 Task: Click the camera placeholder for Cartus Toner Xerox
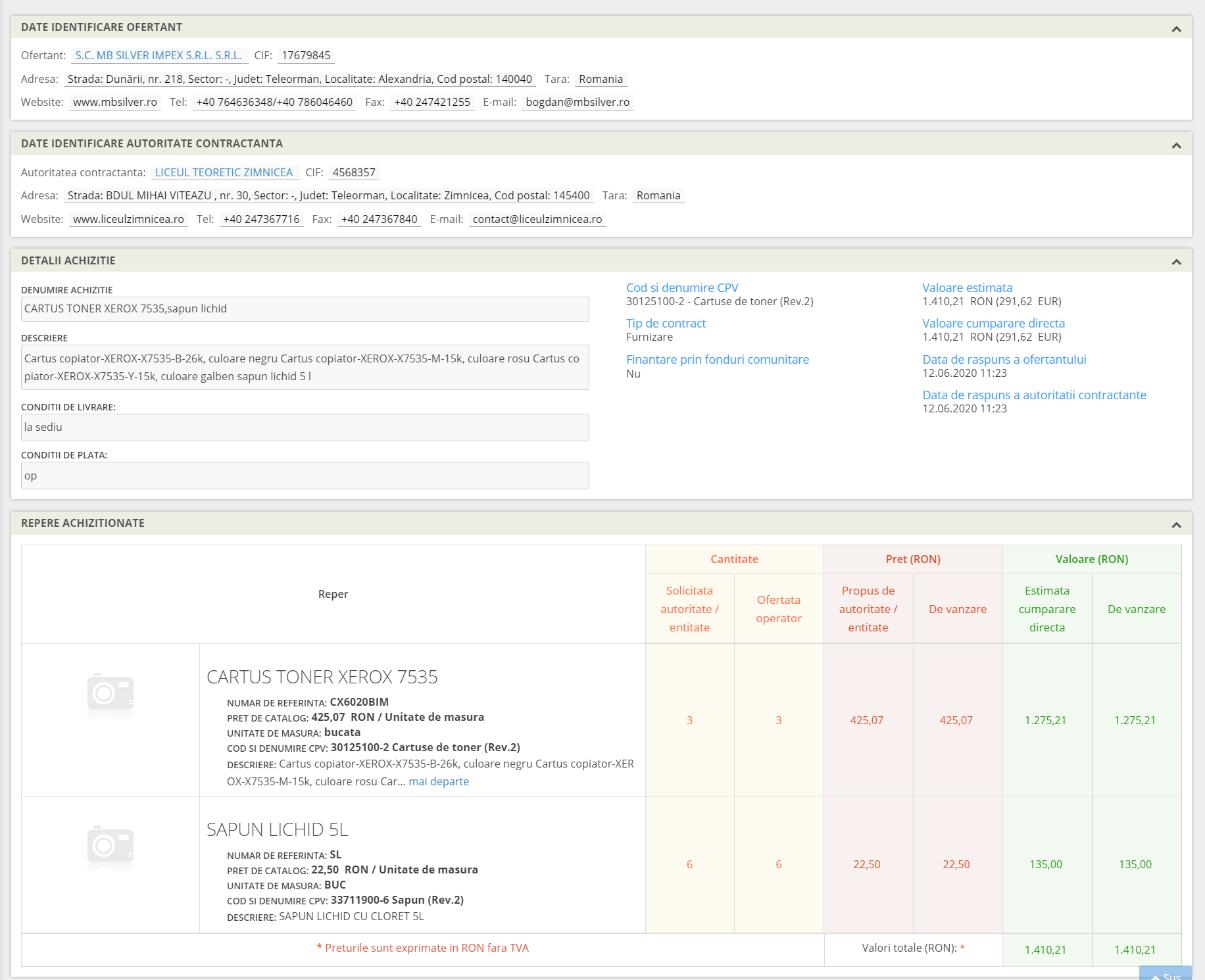pos(111,695)
